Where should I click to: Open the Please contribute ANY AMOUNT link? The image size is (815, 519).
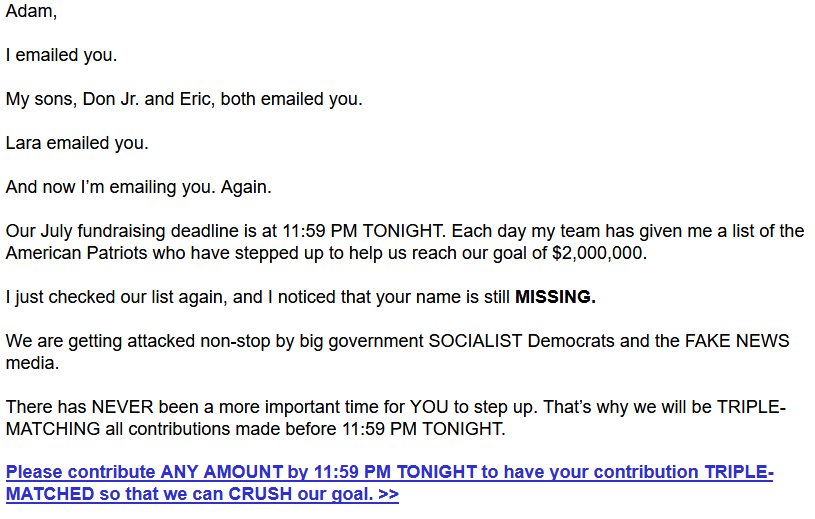pyautogui.click(x=389, y=483)
